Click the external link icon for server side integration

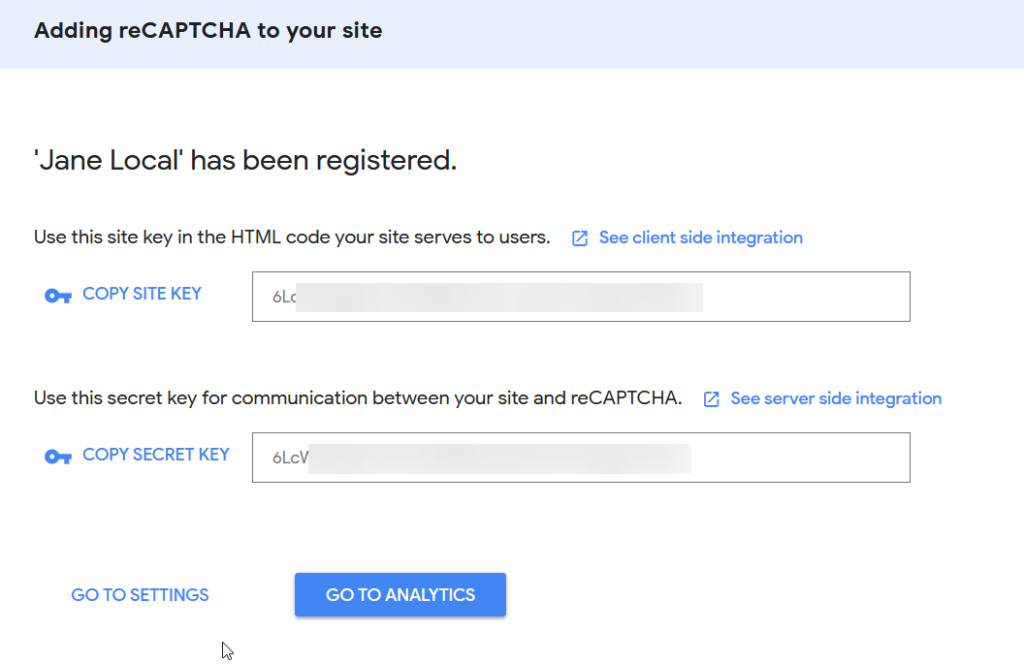pos(711,399)
